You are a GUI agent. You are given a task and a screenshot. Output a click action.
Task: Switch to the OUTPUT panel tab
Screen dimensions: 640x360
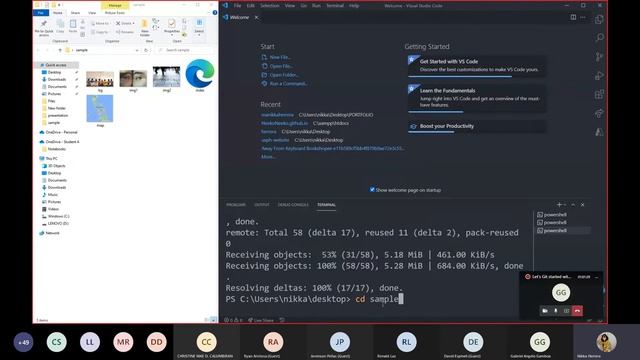pyautogui.click(x=262, y=204)
